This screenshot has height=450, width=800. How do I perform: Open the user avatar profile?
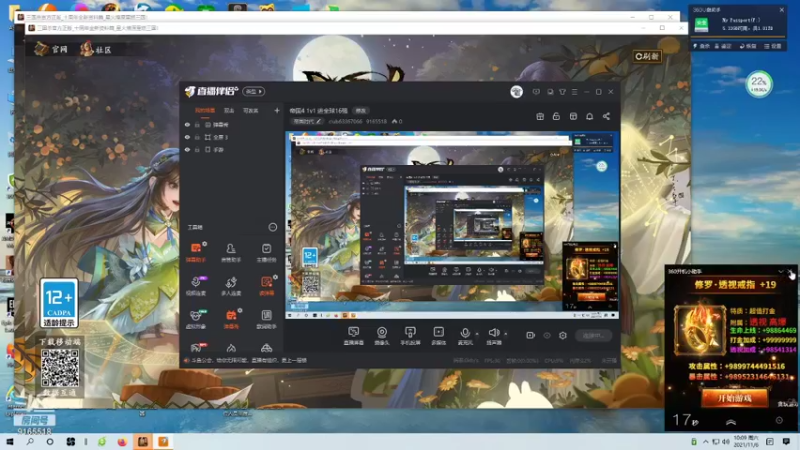(x=516, y=92)
